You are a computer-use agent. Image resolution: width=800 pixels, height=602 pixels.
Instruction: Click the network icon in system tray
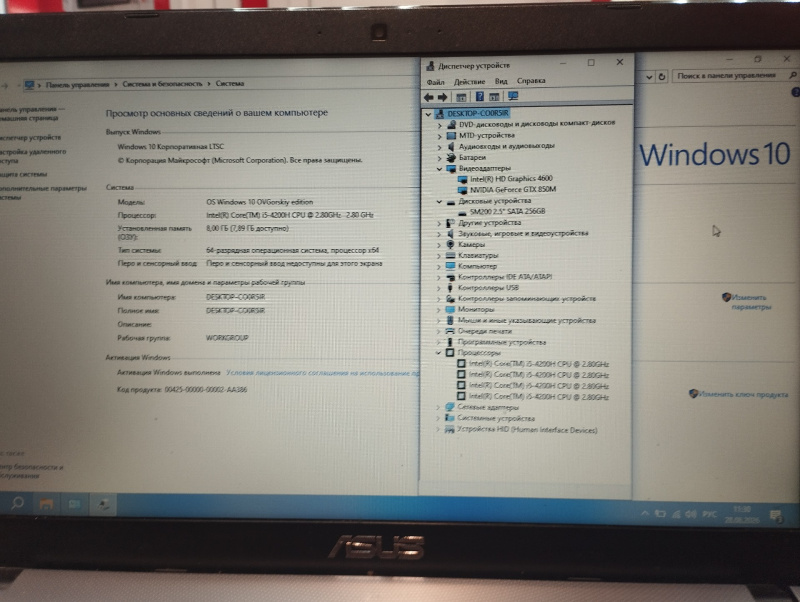pyautogui.click(x=677, y=514)
